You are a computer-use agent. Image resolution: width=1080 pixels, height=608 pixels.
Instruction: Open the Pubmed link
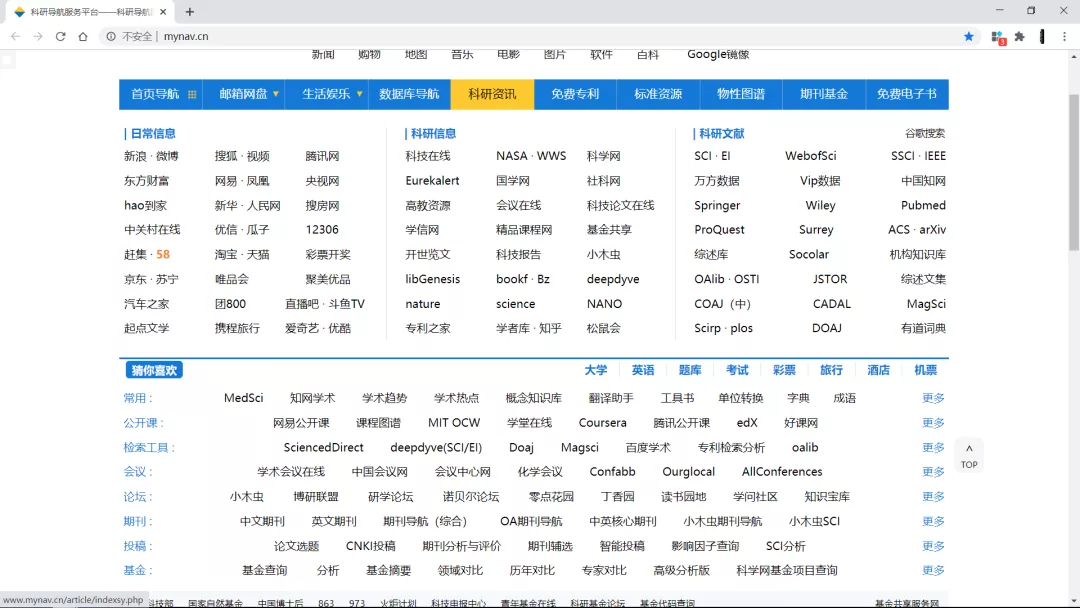point(923,205)
